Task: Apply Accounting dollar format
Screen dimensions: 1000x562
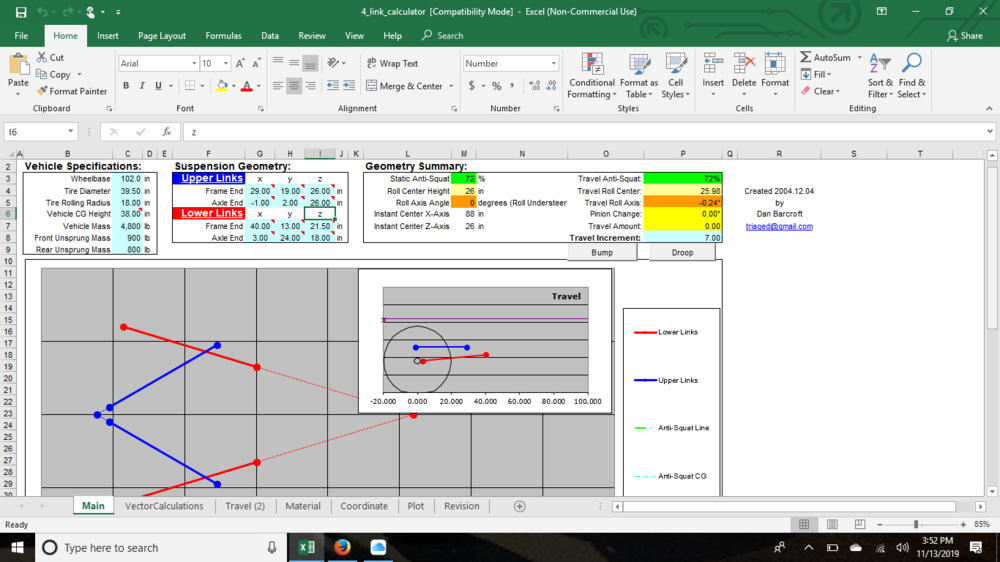Action: [x=472, y=85]
